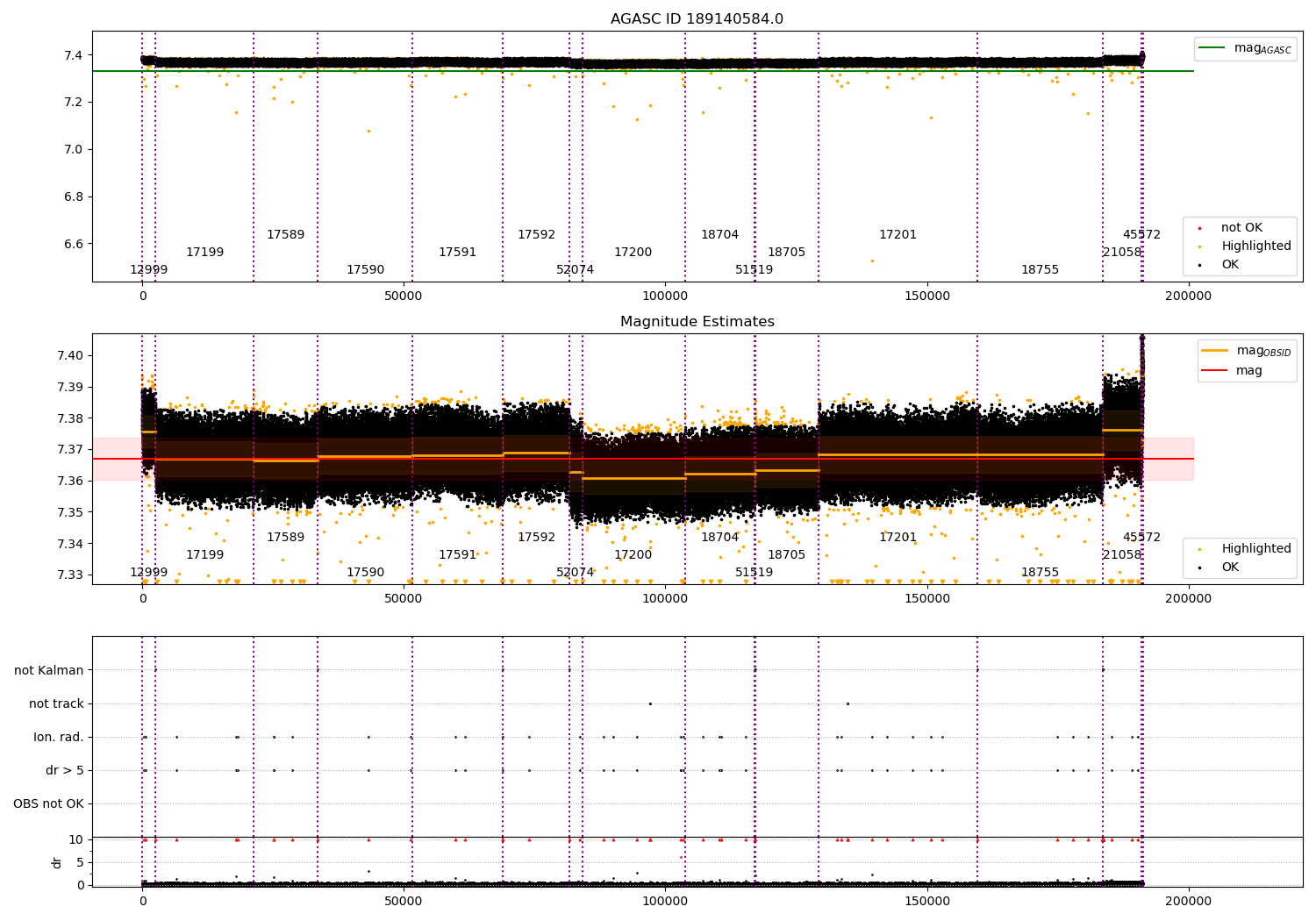Select the mag OBSID orange line legend entry
1316x921 pixels.
[1246, 351]
